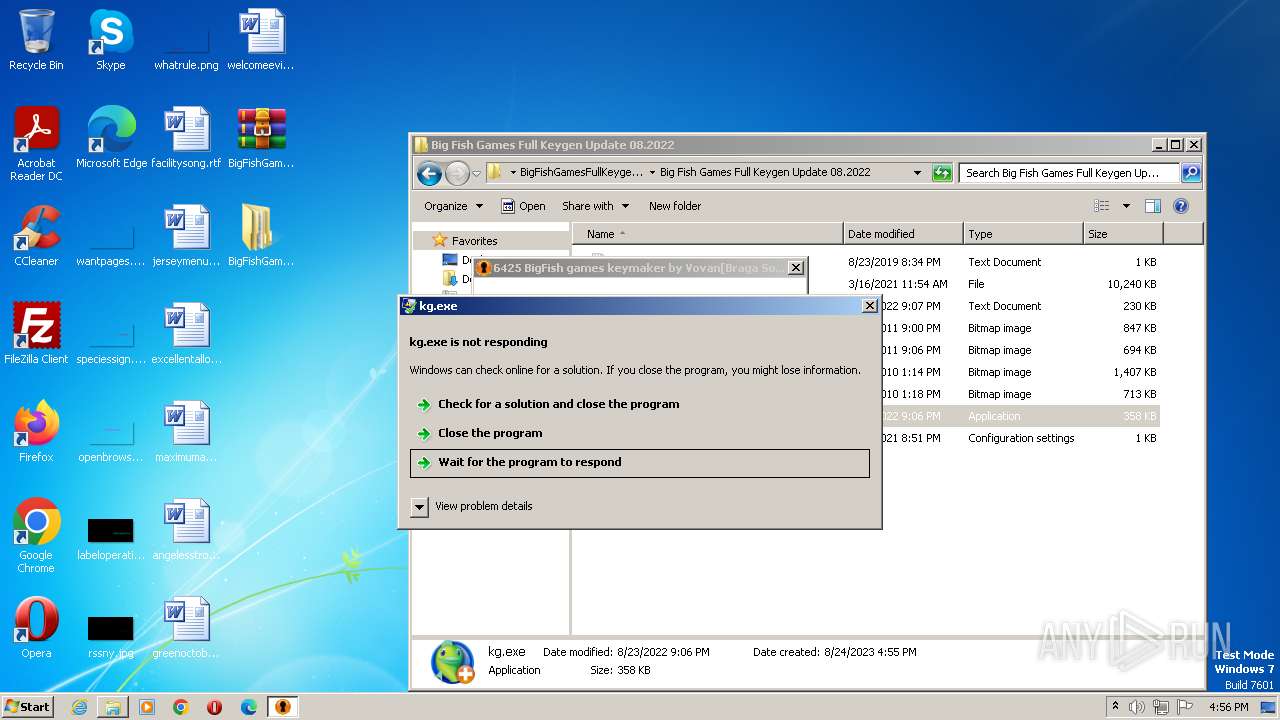Expand the address bar history dropdown
The width and height of the screenshot is (1280, 720).
(917, 173)
